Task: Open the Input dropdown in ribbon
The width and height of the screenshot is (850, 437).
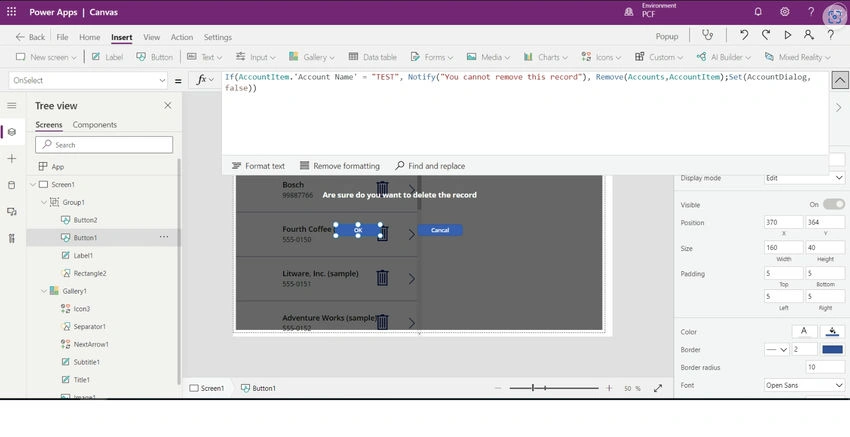Action: click(x=255, y=57)
